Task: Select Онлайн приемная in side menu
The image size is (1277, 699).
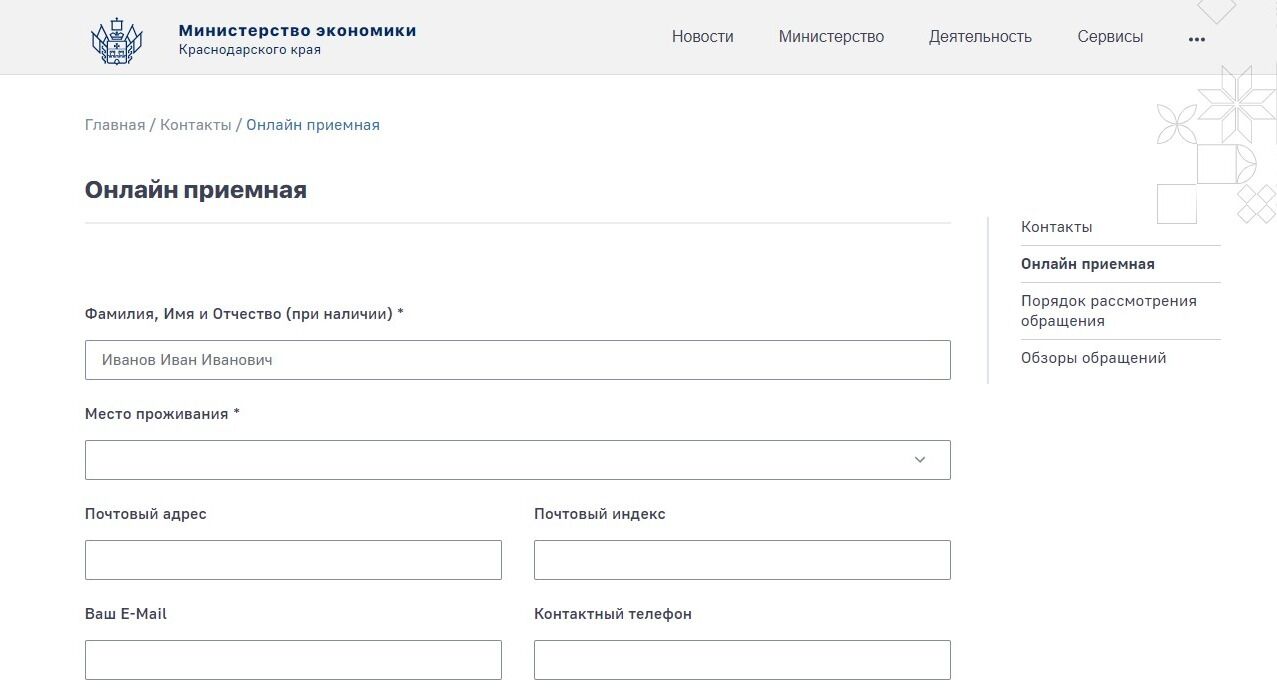Action: (1087, 264)
